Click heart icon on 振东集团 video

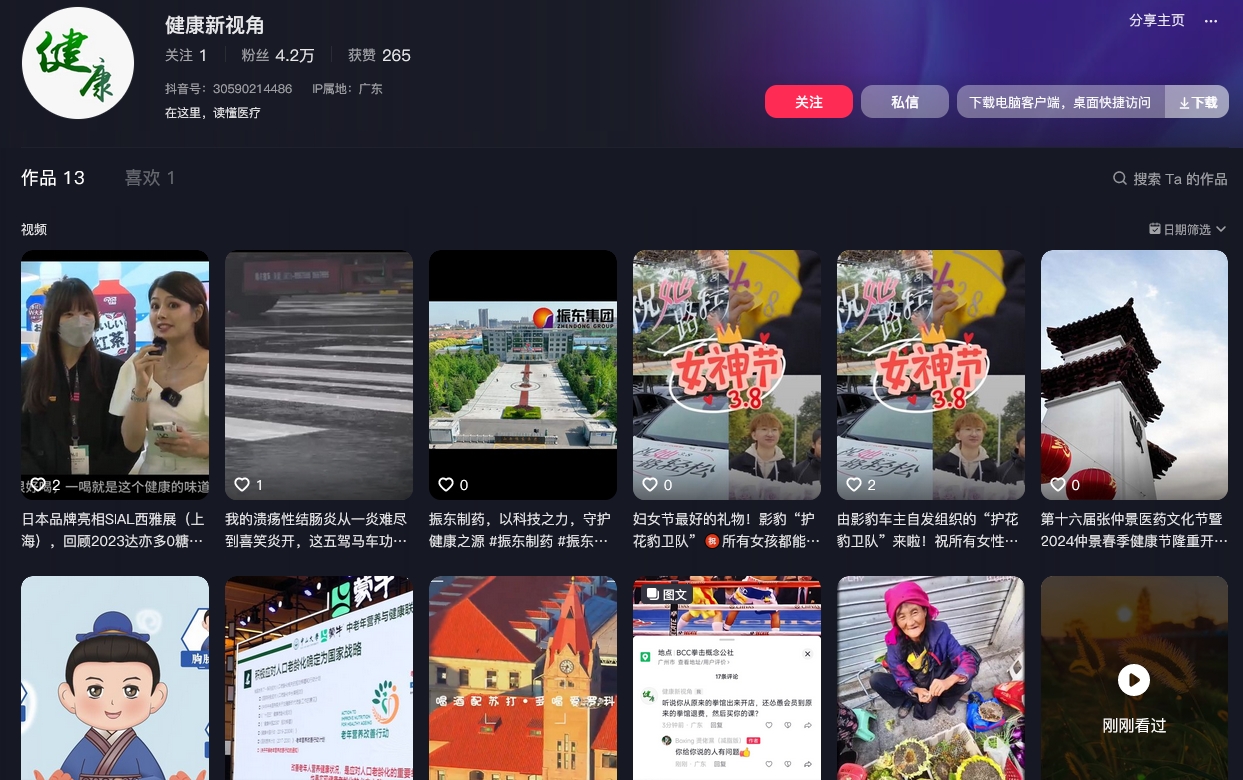tap(446, 484)
